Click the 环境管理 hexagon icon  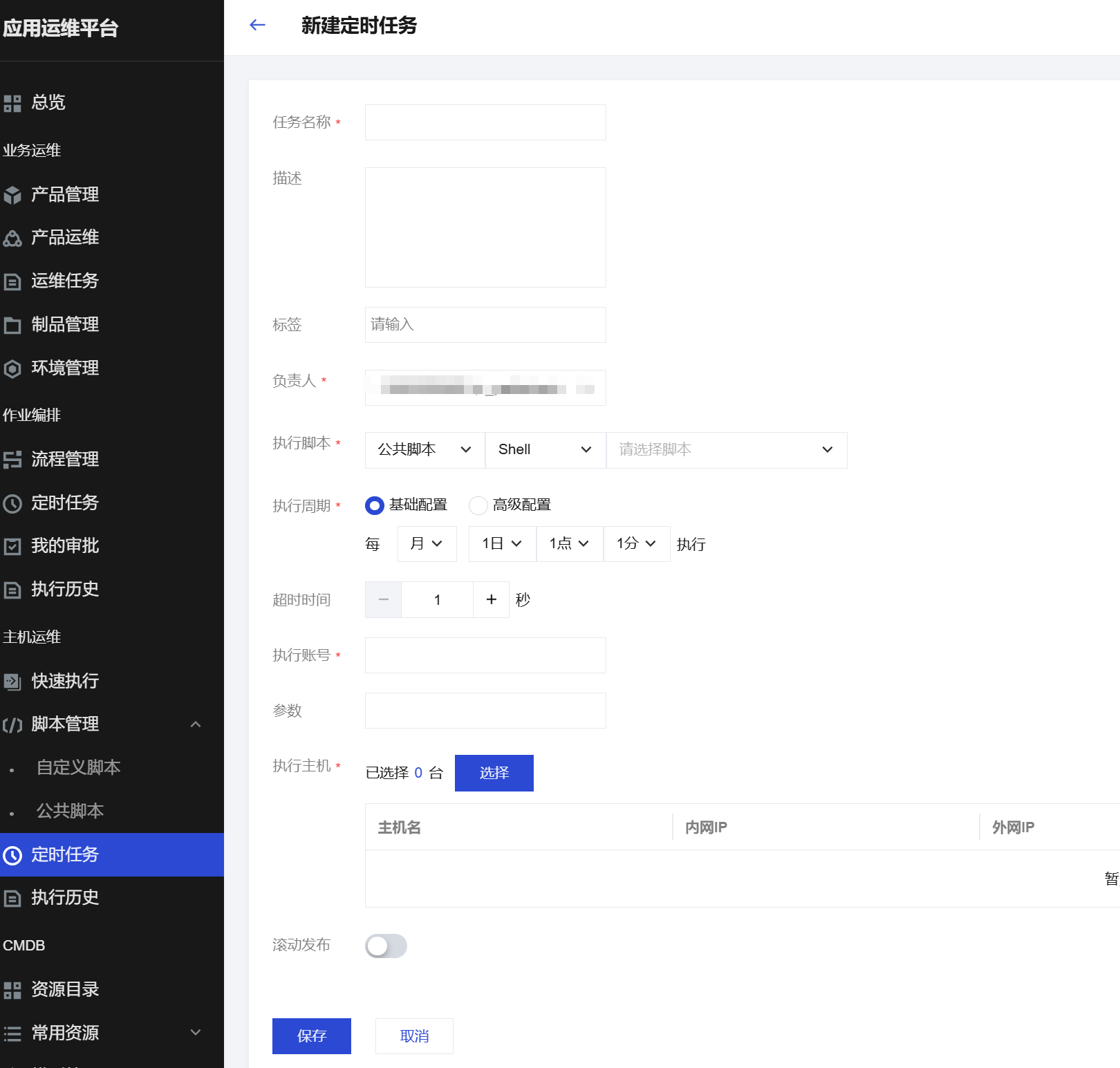click(12, 368)
